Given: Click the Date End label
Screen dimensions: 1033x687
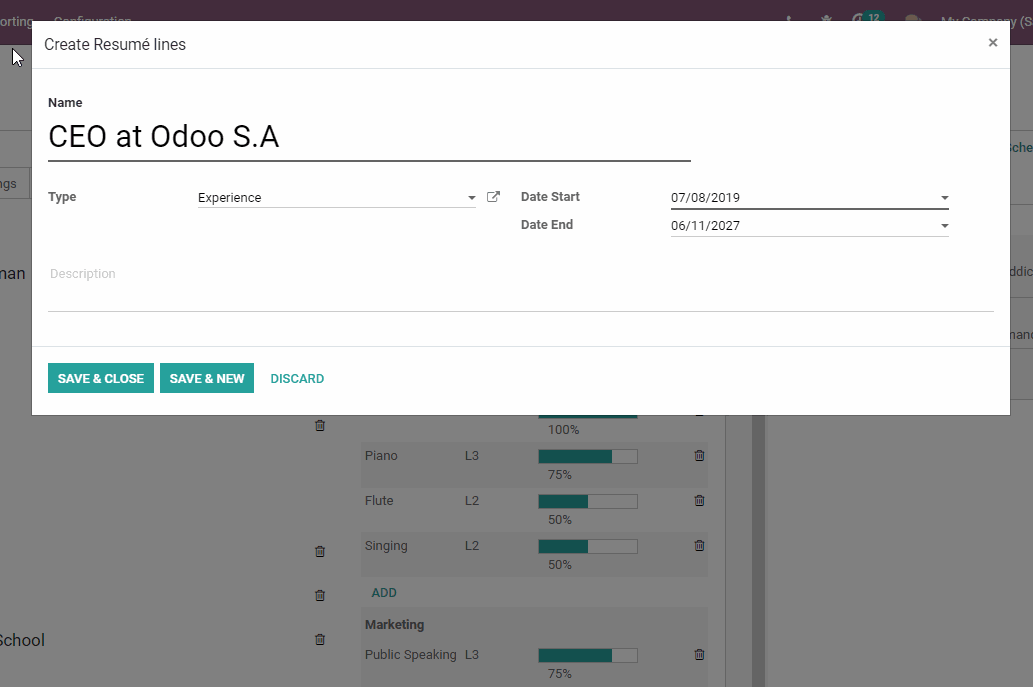Looking at the screenshot, I should (x=547, y=225).
